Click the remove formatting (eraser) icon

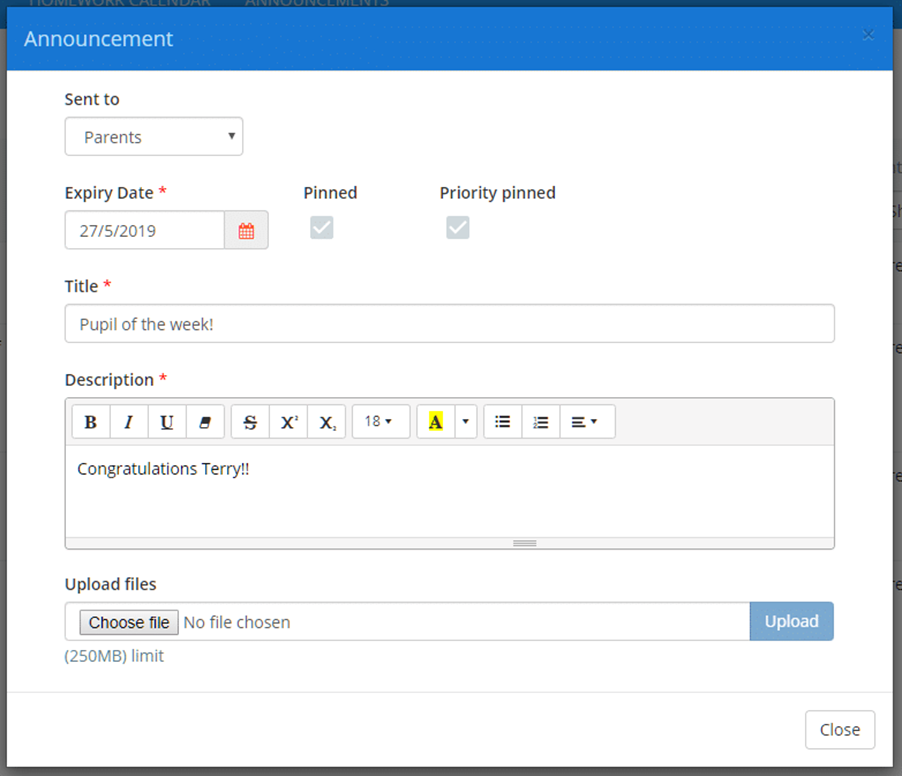click(x=205, y=421)
